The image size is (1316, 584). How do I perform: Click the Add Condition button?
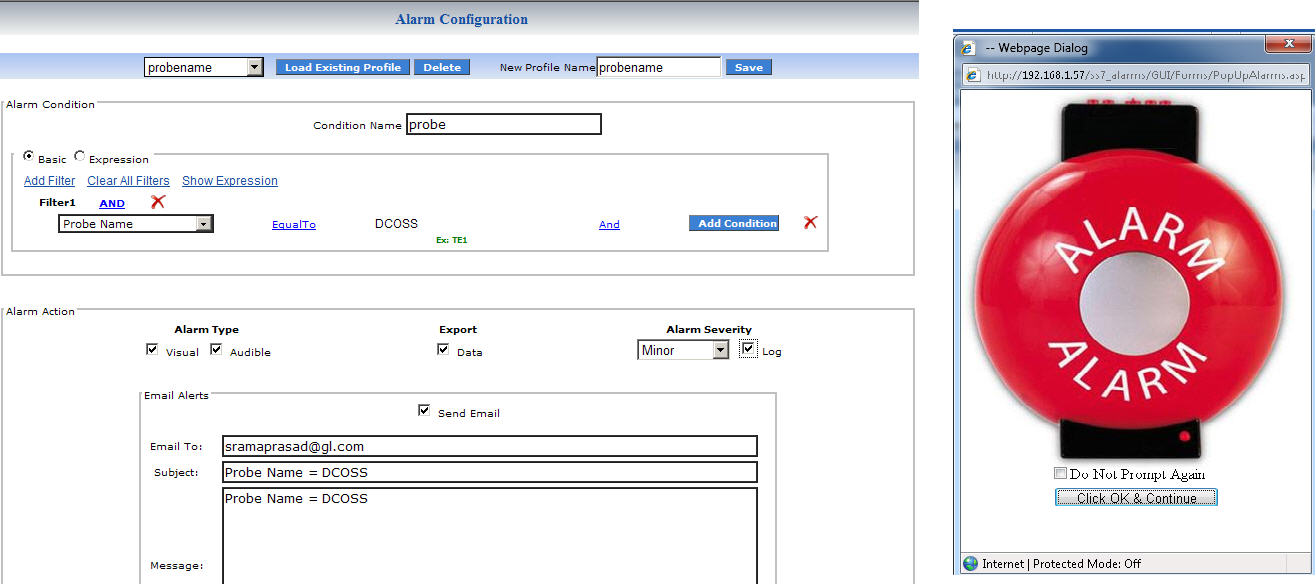(734, 223)
